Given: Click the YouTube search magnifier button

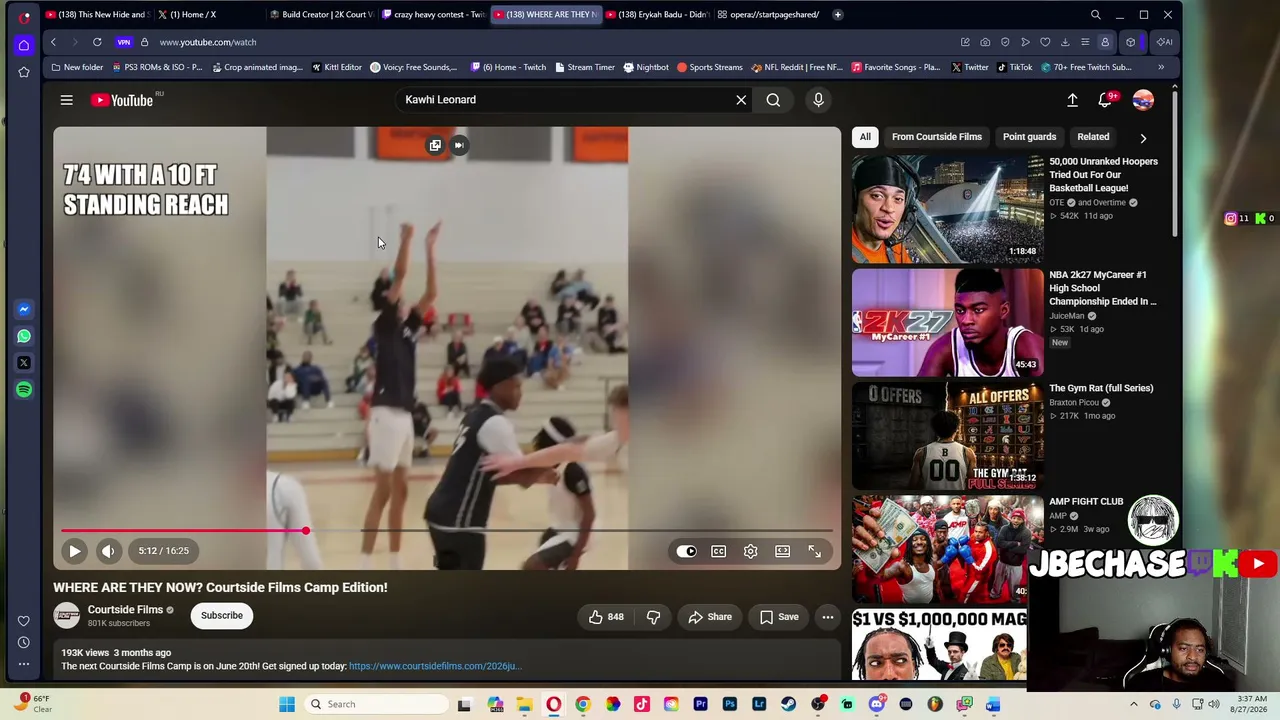Looking at the screenshot, I should (x=773, y=100).
